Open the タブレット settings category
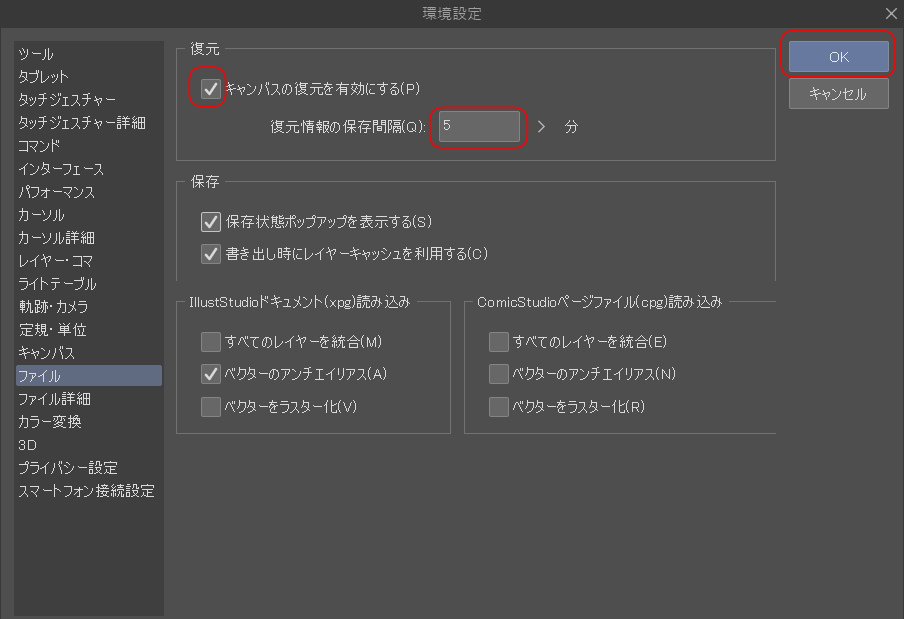The height and width of the screenshot is (619, 904). tap(44, 77)
